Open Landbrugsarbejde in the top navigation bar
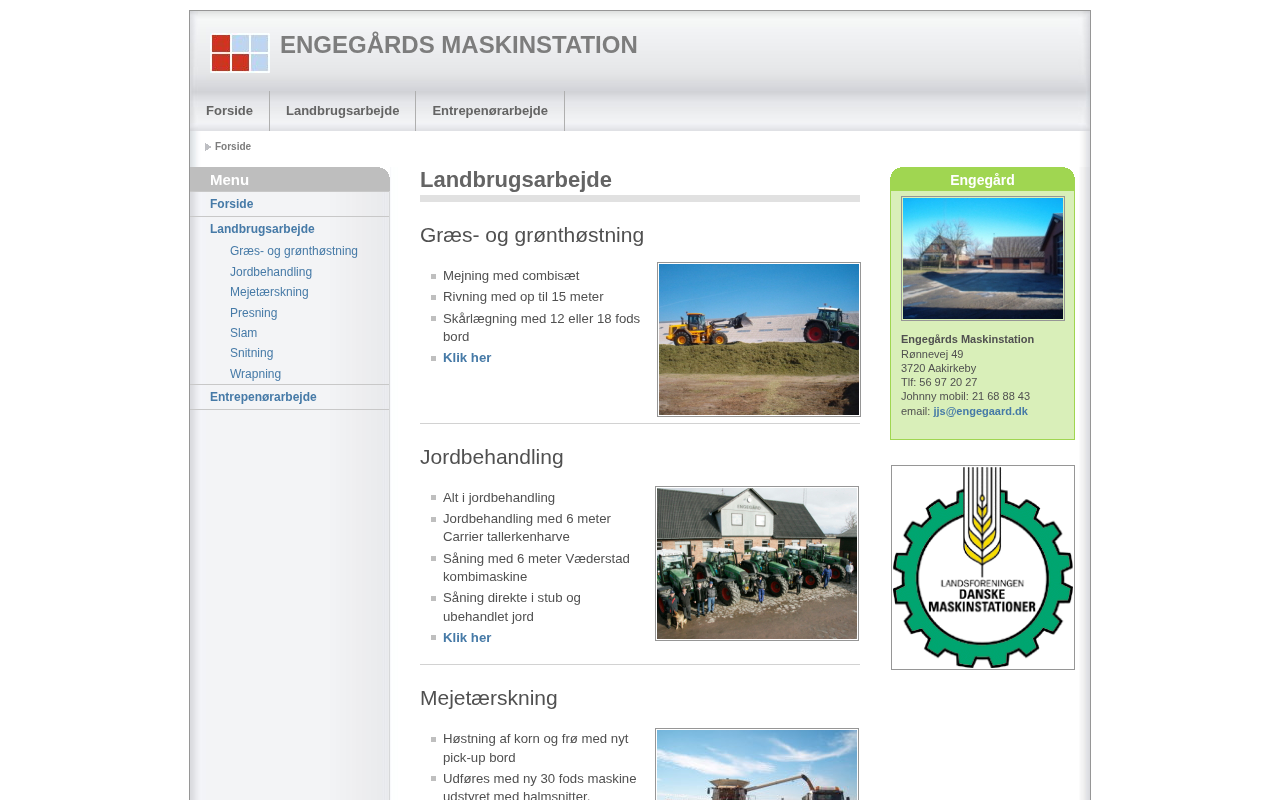1280x800 pixels. [x=342, y=111]
